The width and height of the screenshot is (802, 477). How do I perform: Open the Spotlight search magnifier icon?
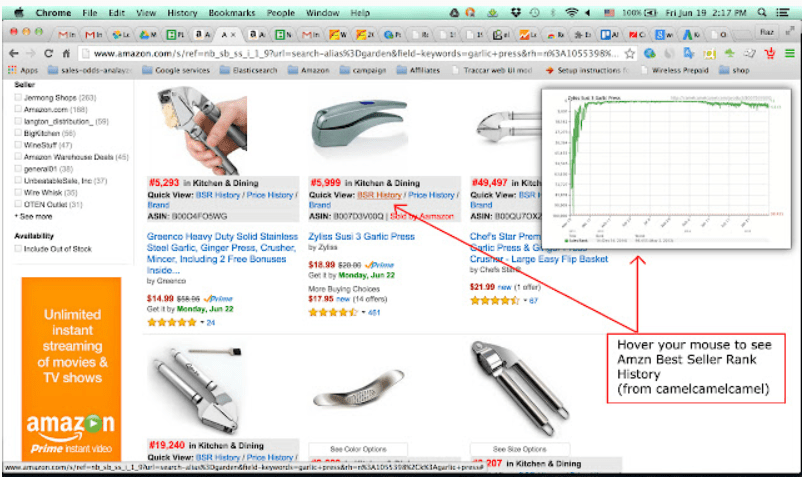pos(762,12)
